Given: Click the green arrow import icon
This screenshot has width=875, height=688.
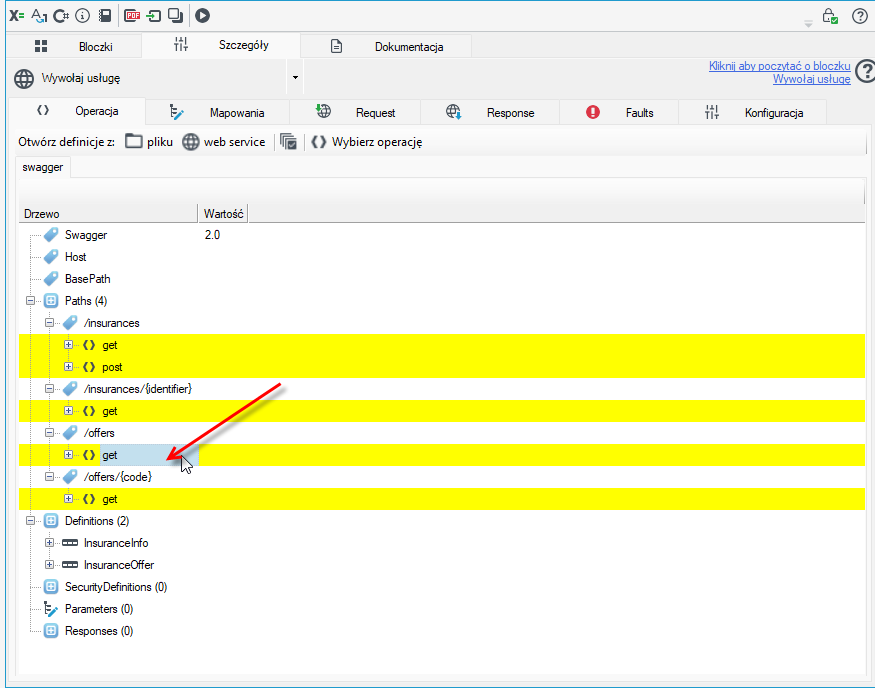Looking at the screenshot, I should coord(153,16).
